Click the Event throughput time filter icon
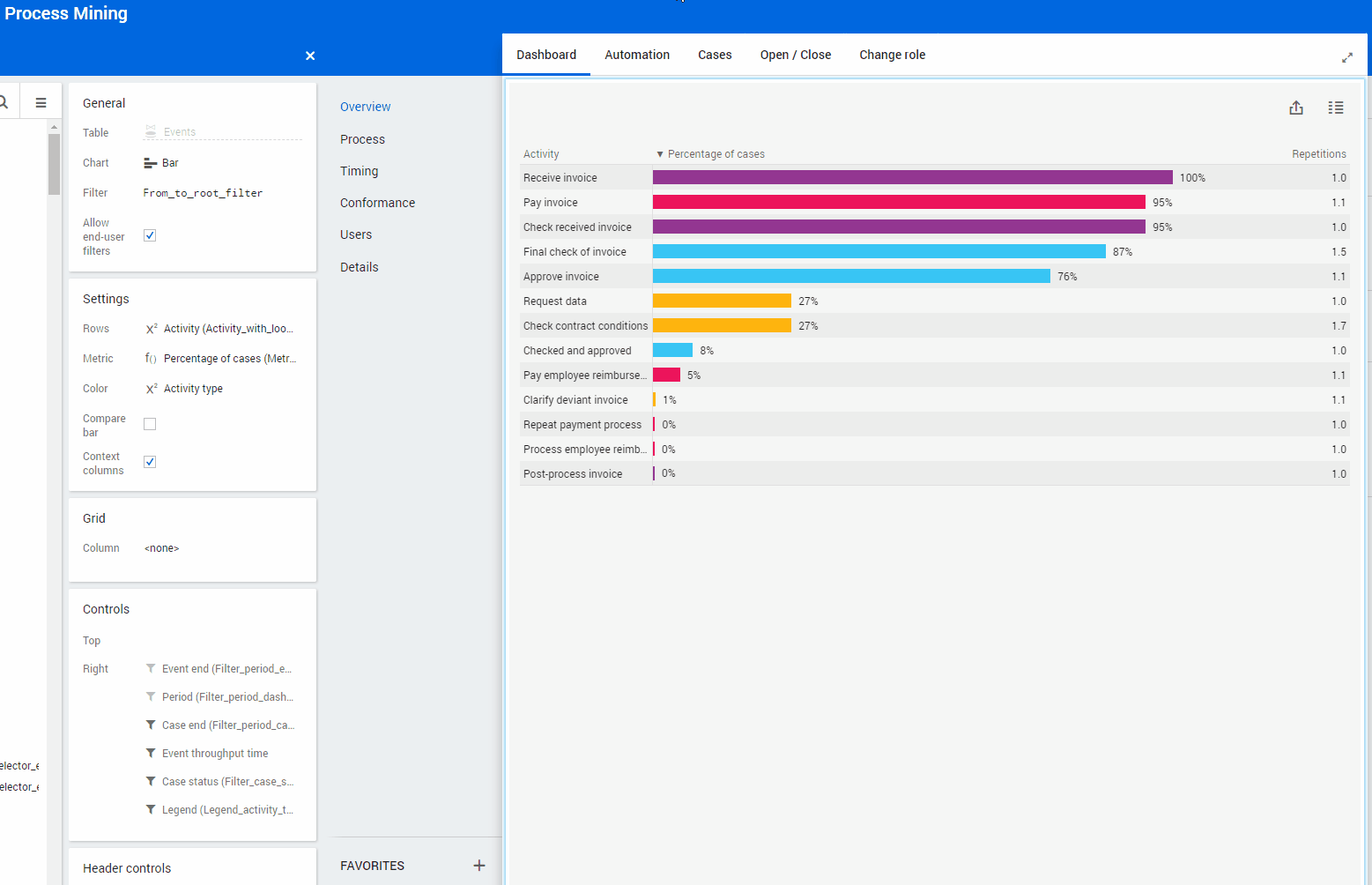1372x885 pixels. coord(151,754)
